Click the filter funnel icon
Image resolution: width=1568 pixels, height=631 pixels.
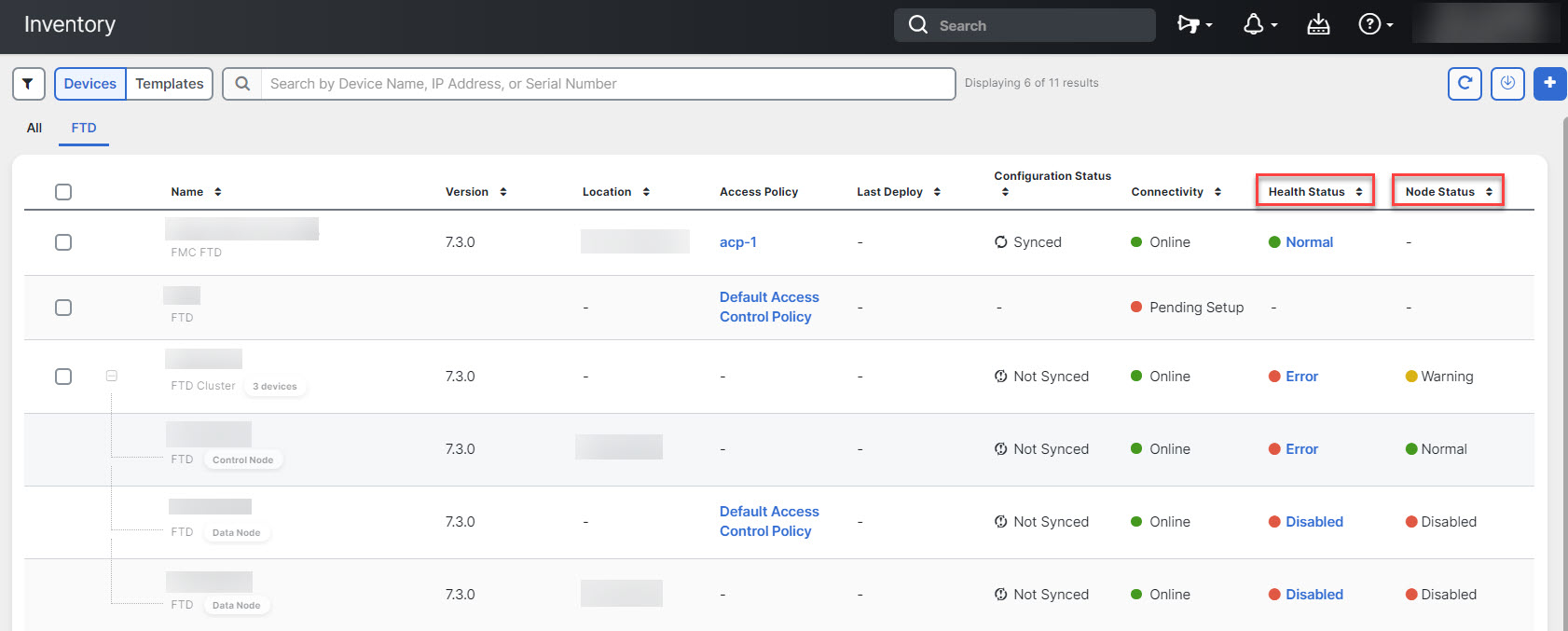28,84
